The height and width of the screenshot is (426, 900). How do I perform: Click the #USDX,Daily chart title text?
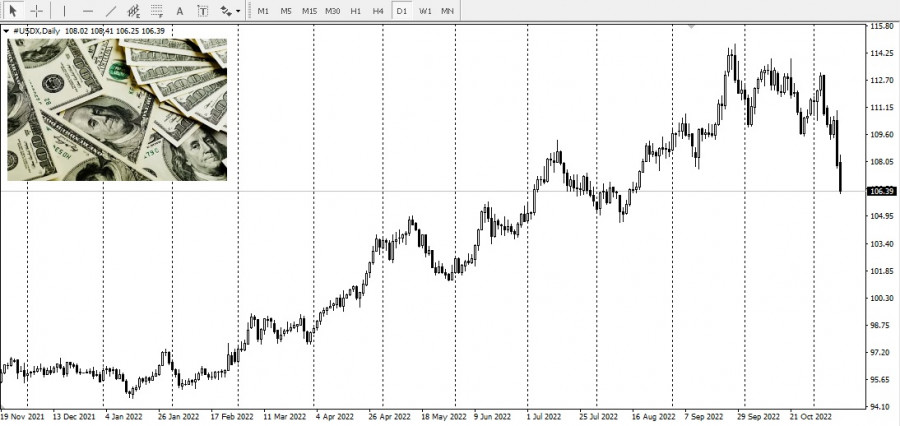point(36,32)
